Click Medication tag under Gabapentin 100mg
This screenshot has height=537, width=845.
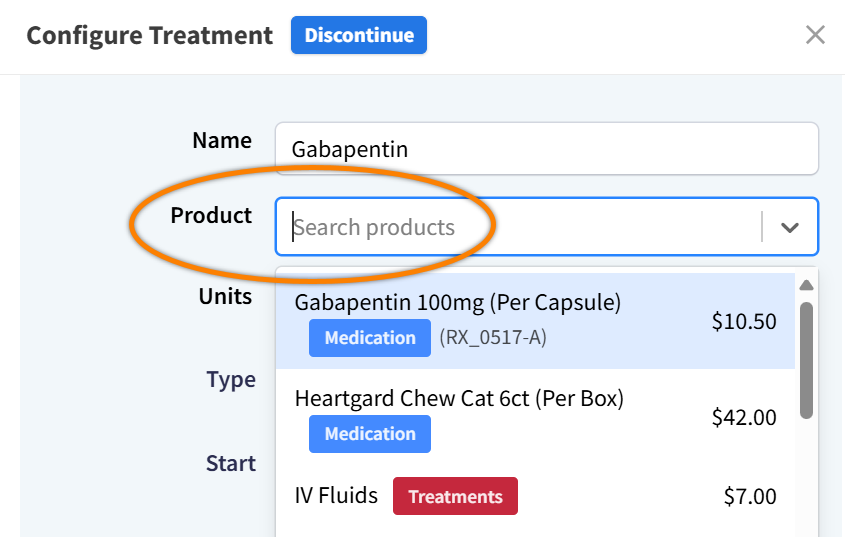[370, 338]
